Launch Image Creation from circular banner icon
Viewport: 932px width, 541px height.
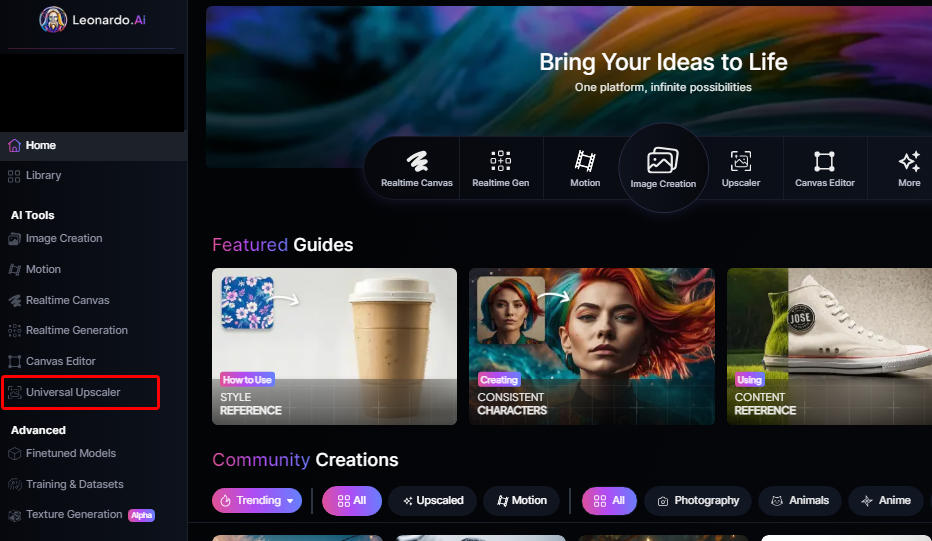click(x=663, y=168)
